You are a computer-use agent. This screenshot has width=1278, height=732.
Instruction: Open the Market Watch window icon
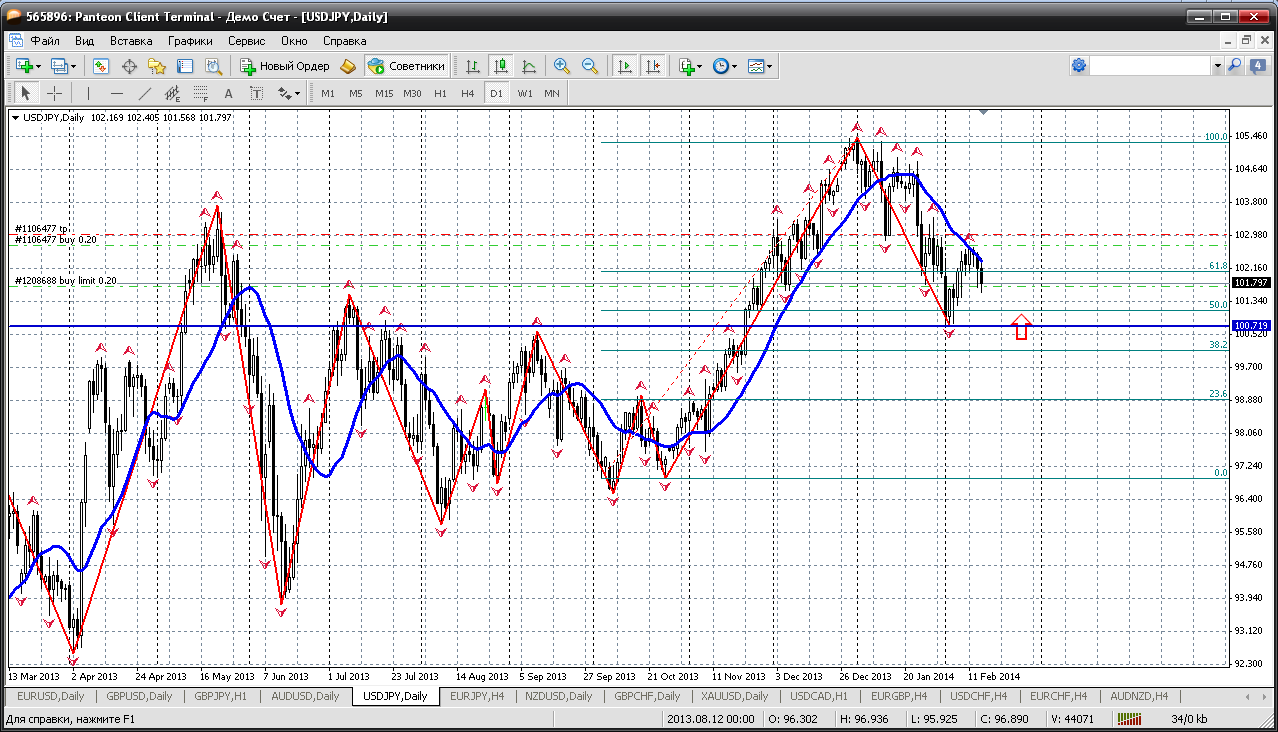click(101, 66)
